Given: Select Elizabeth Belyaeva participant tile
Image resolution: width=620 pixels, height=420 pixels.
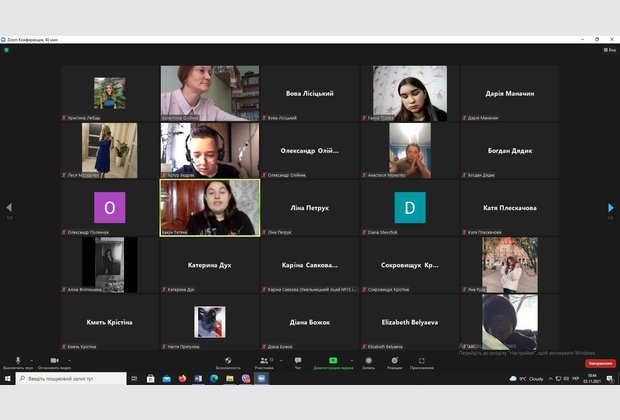Looking at the screenshot, I should [x=410, y=322].
